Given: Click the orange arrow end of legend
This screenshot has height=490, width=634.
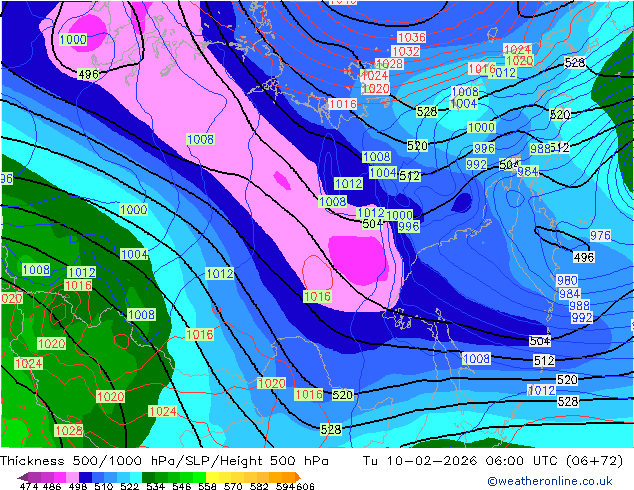Looking at the screenshot, I should click(298, 477).
